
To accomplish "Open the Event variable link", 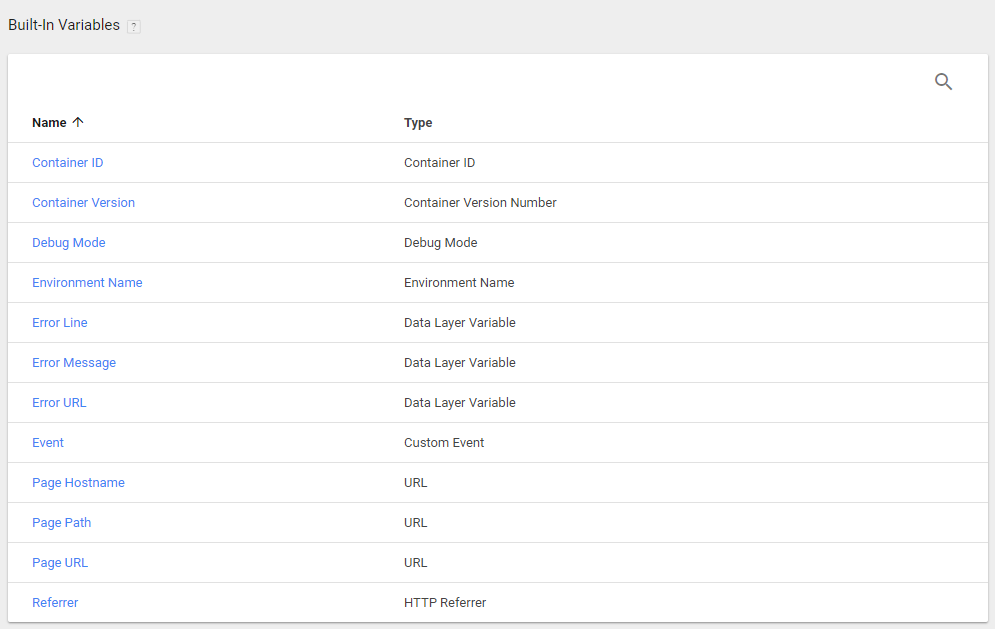I will 48,443.
